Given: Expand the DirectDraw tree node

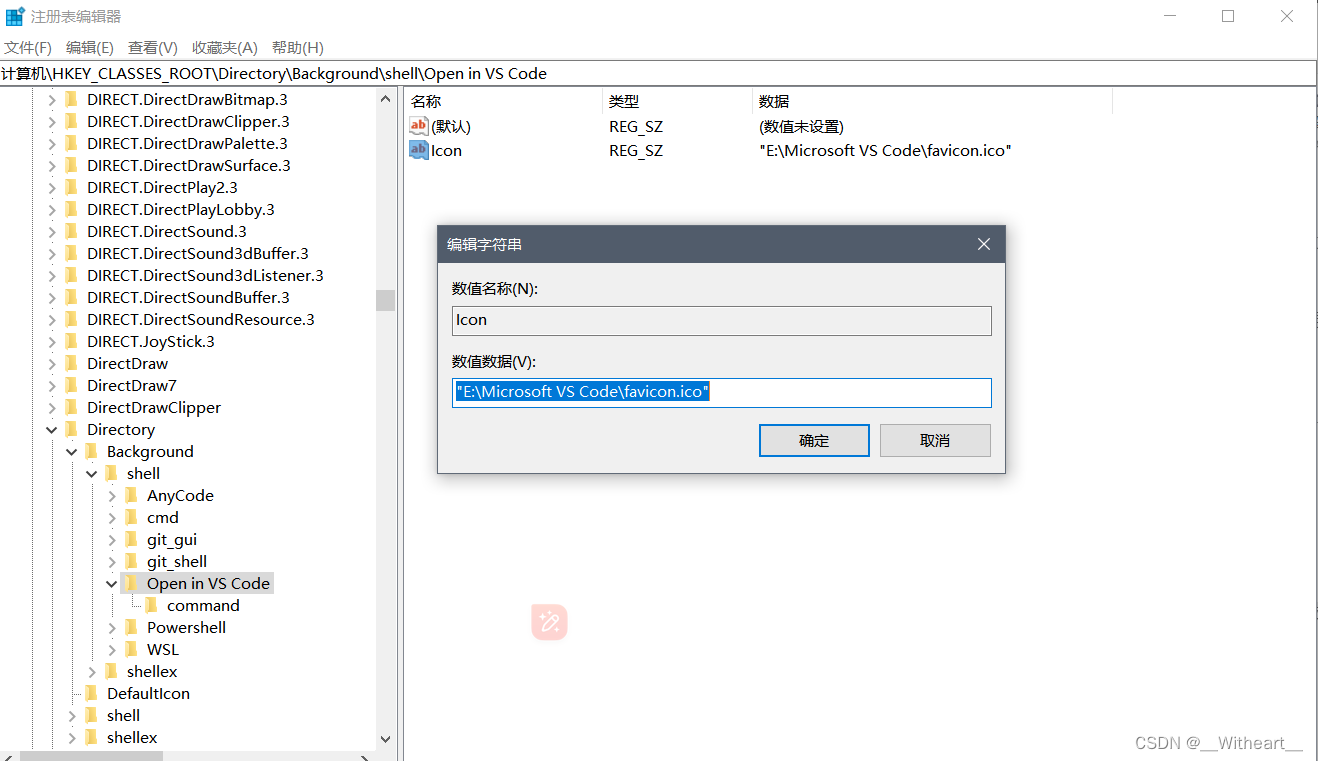Looking at the screenshot, I should coord(52,363).
